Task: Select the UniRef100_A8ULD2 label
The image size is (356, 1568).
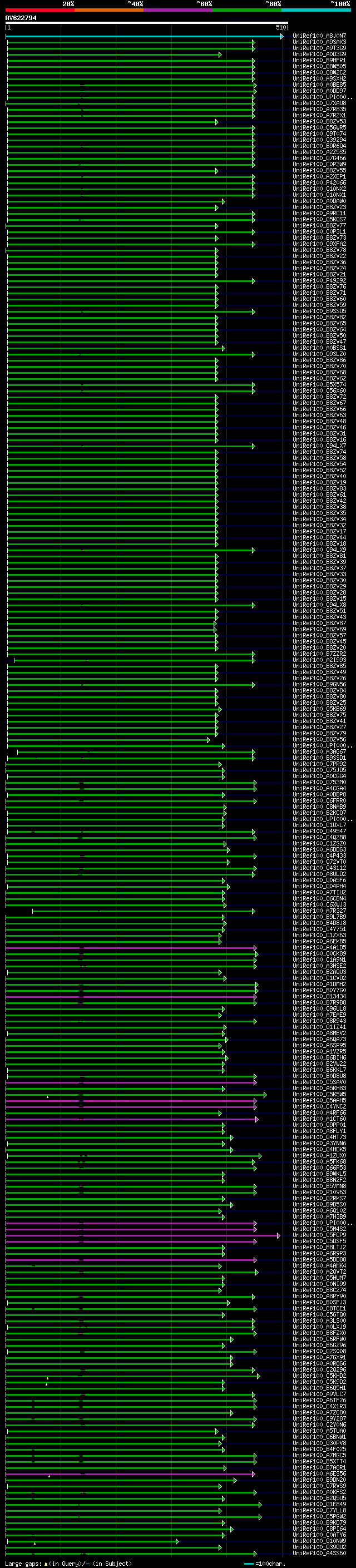Action: pos(319,875)
